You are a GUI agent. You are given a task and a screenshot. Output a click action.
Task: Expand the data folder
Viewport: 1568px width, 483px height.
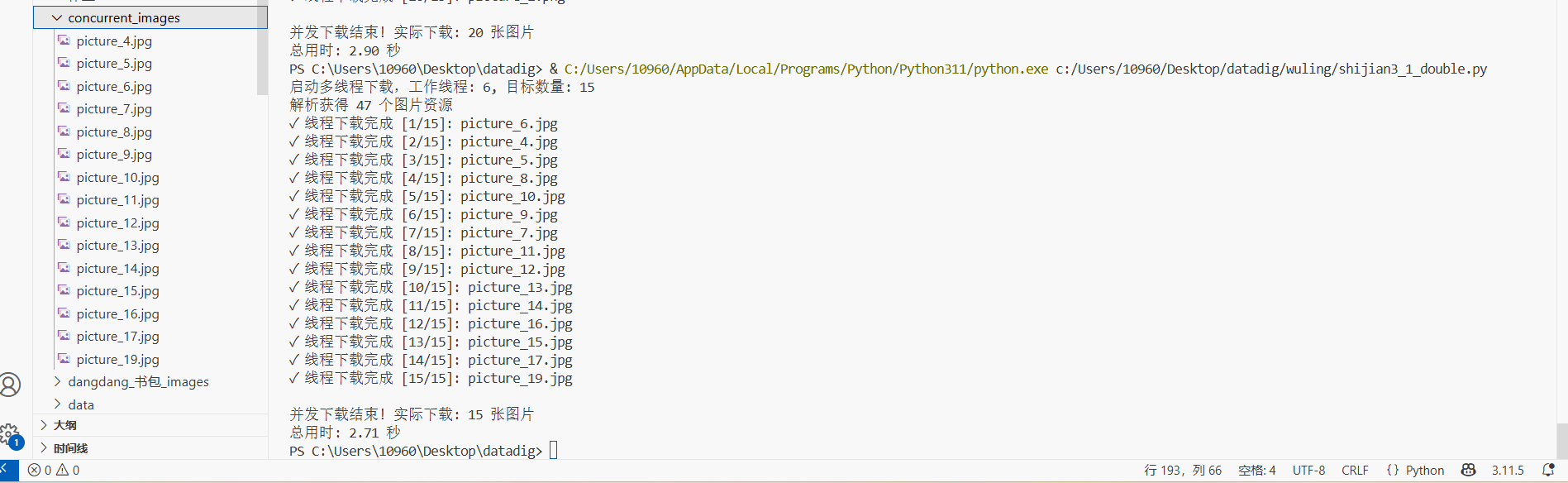81,404
